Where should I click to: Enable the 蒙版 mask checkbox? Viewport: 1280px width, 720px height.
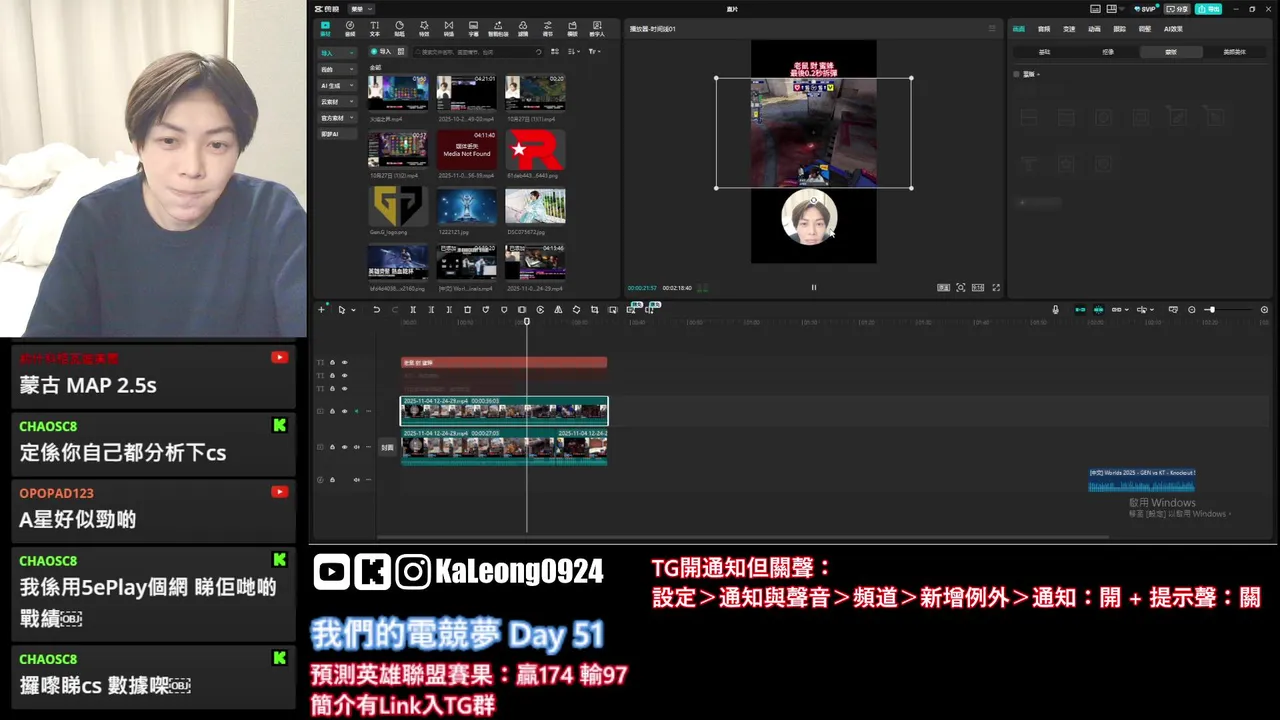1017,74
